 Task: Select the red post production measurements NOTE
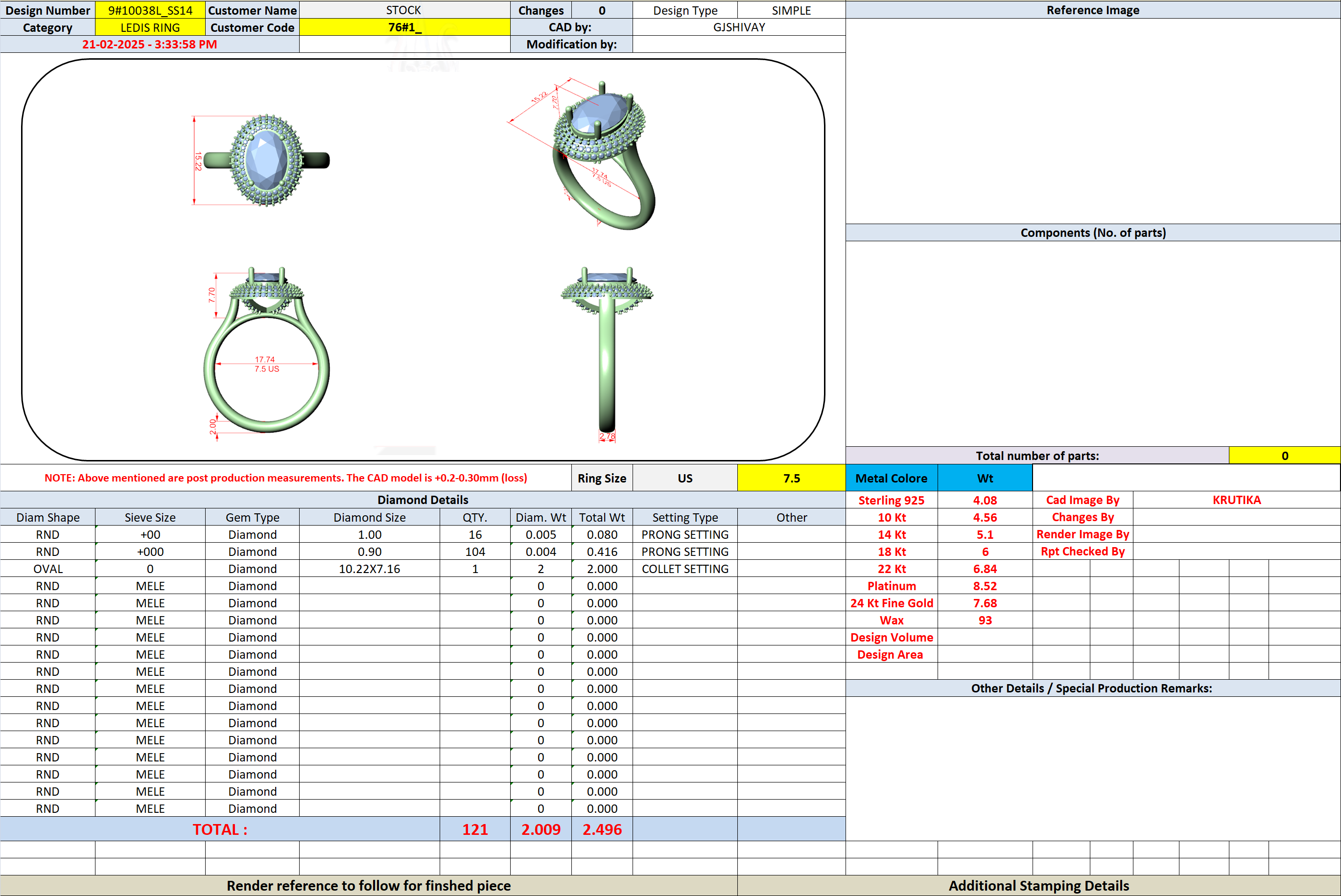point(286,478)
